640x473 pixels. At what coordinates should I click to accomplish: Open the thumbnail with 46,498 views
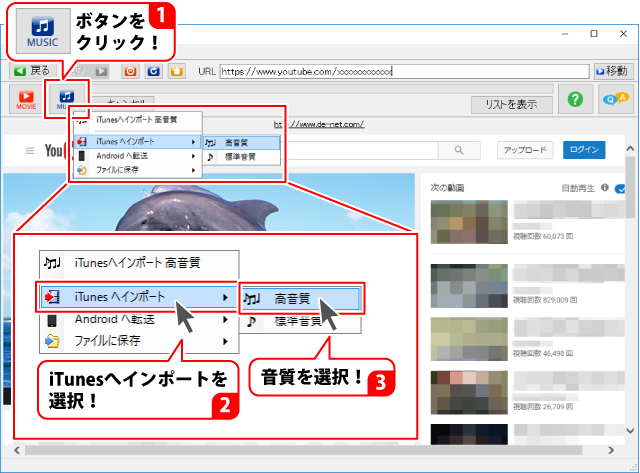point(469,339)
